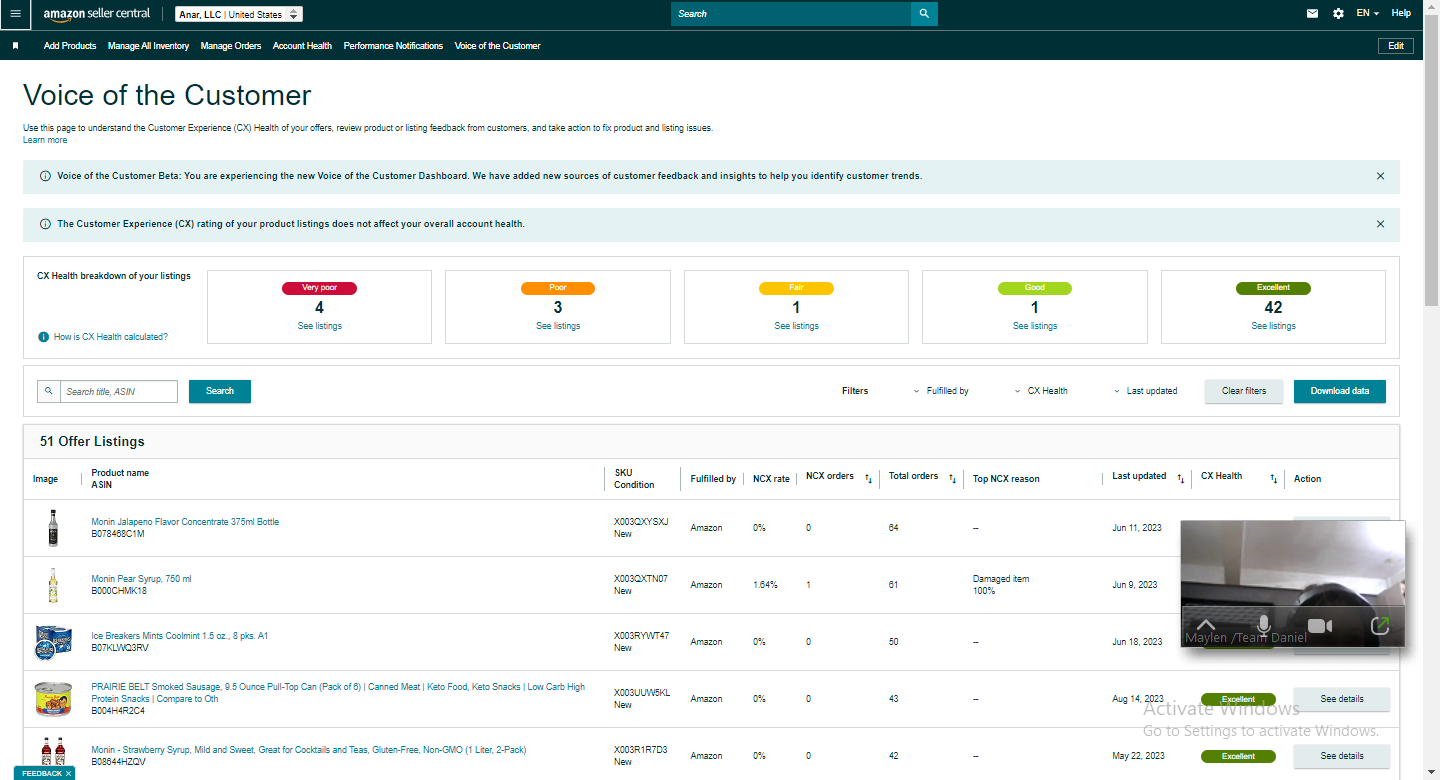This screenshot has width=1440, height=780.
Task: Open the hamburger navigation menu
Action: [14, 14]
